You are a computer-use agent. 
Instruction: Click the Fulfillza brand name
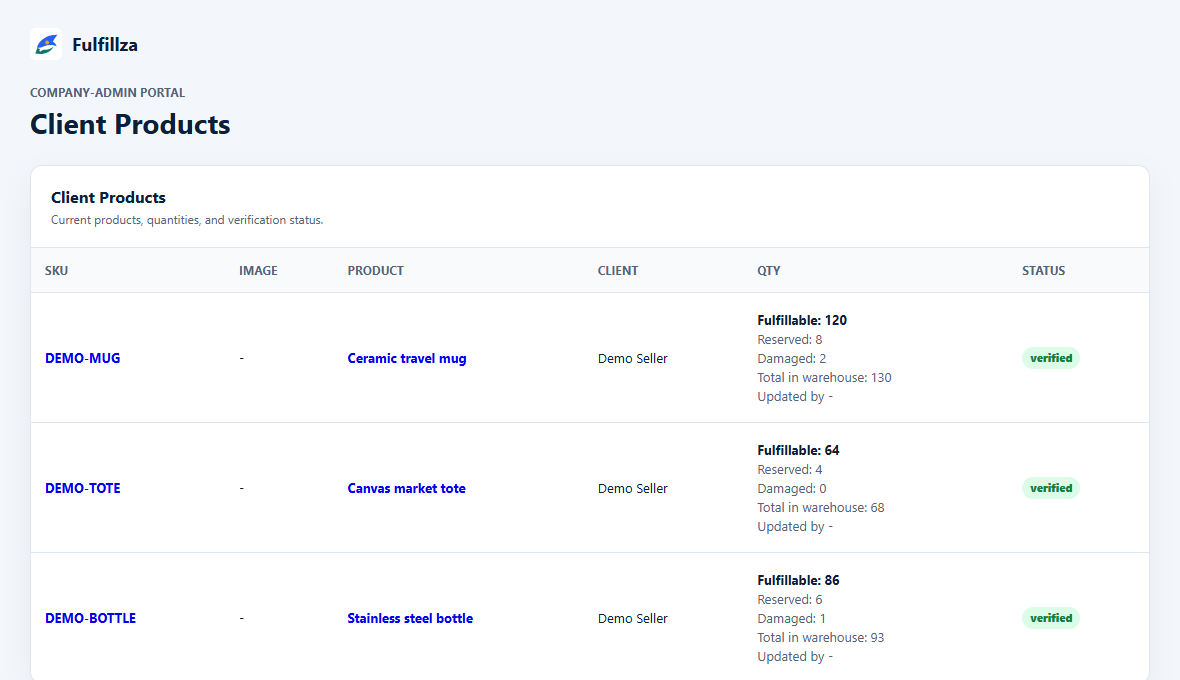(x=105, y=45)
